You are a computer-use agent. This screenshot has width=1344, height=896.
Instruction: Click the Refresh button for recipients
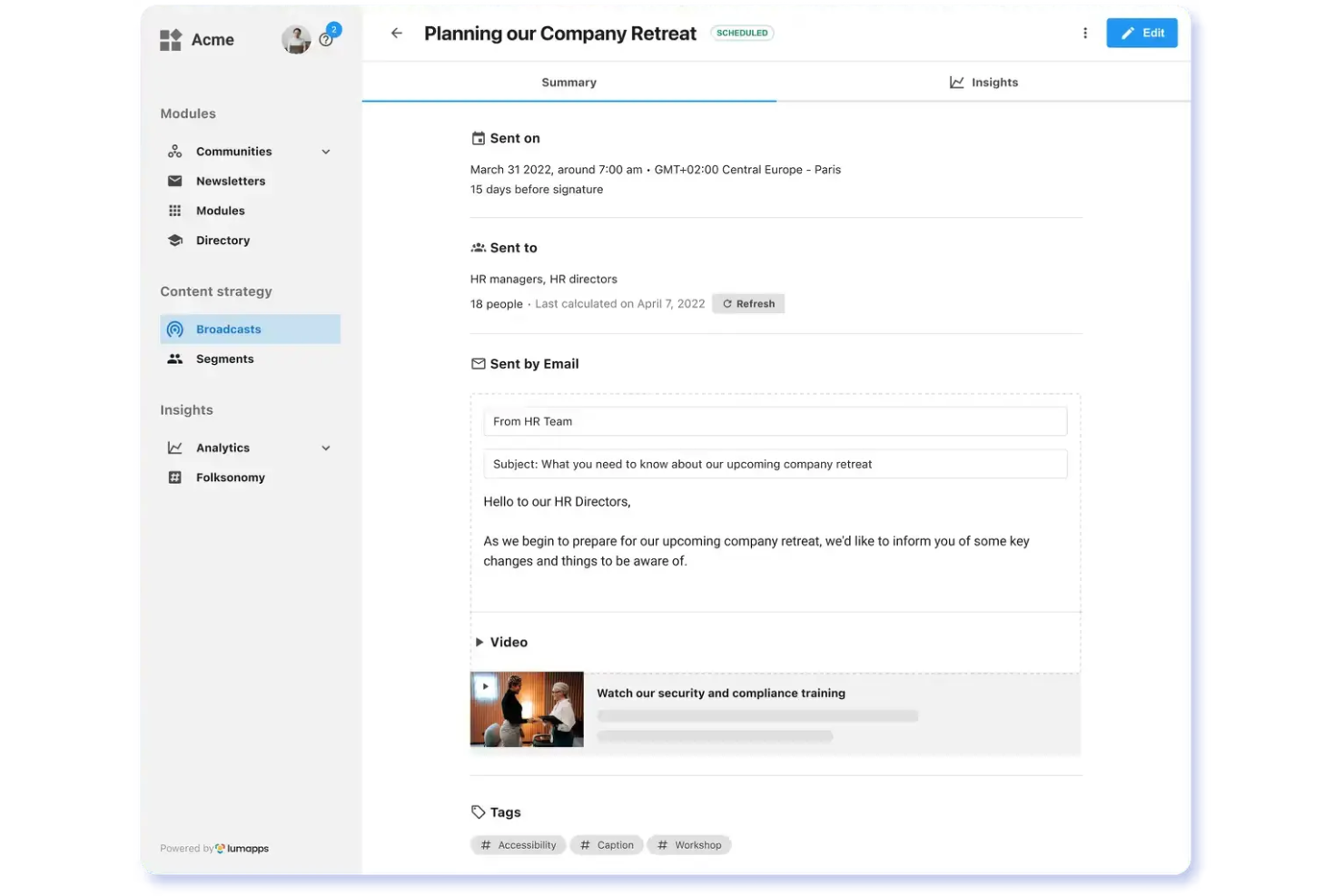748,304
